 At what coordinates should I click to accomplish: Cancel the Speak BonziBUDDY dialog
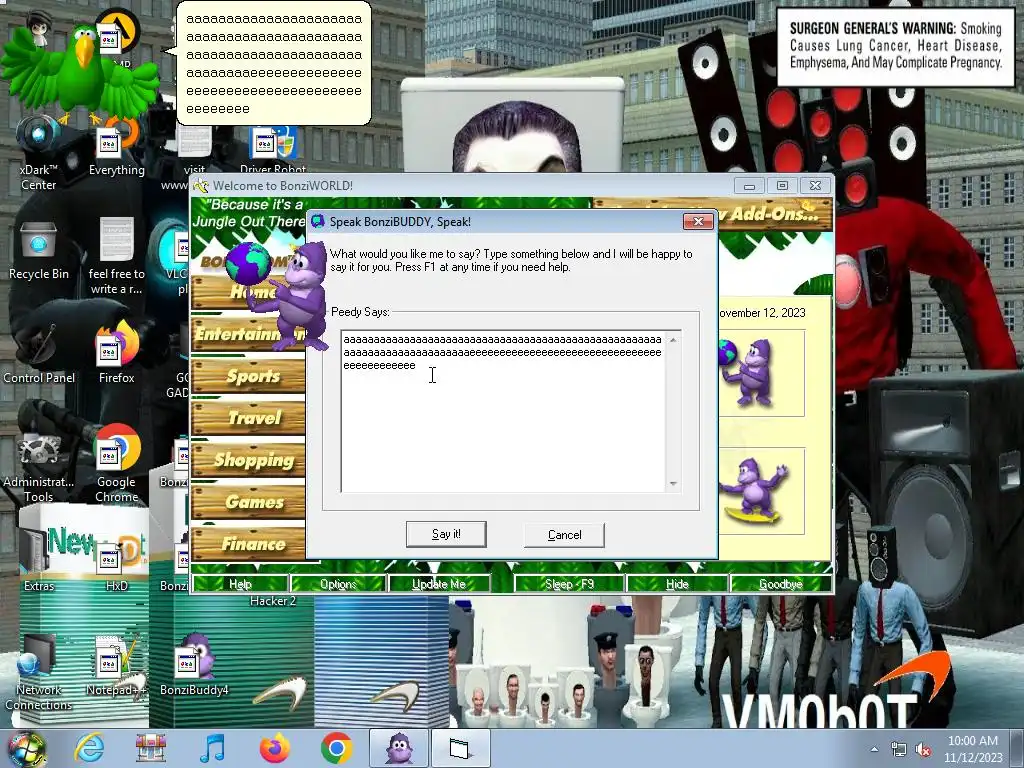tap(564, 535)
